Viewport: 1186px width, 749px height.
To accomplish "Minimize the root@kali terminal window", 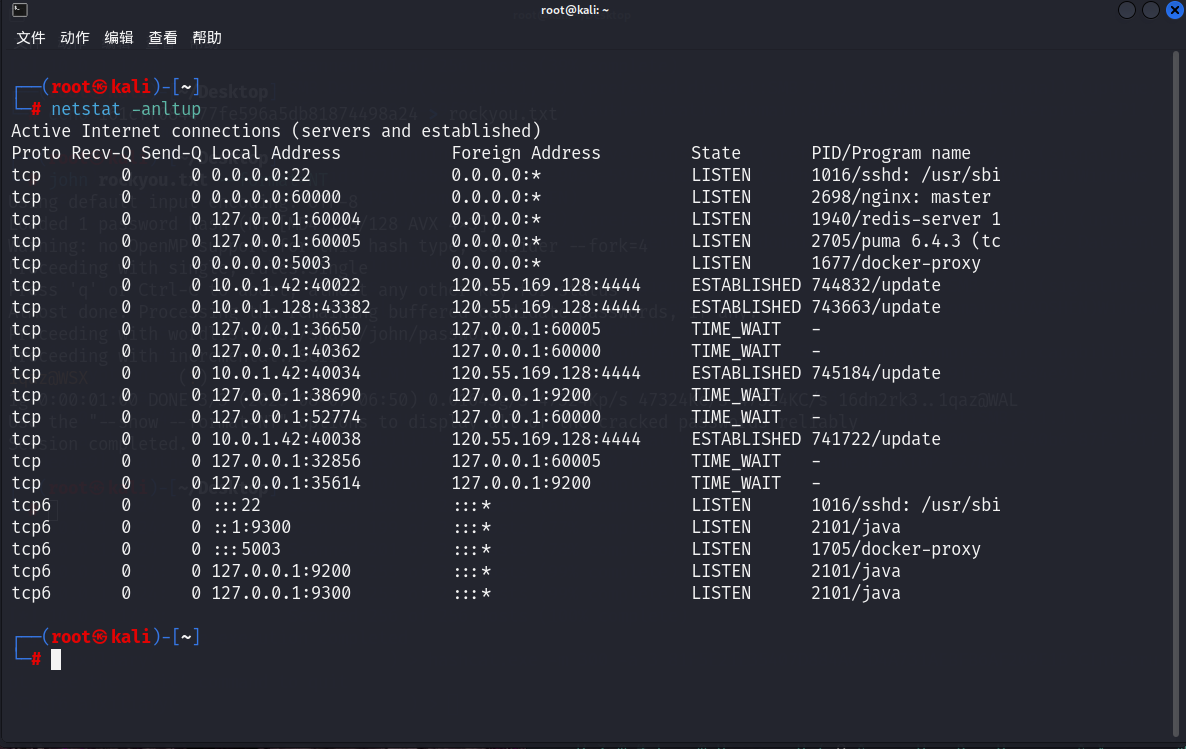I will pyautogui.click(x=1127, y=10).
